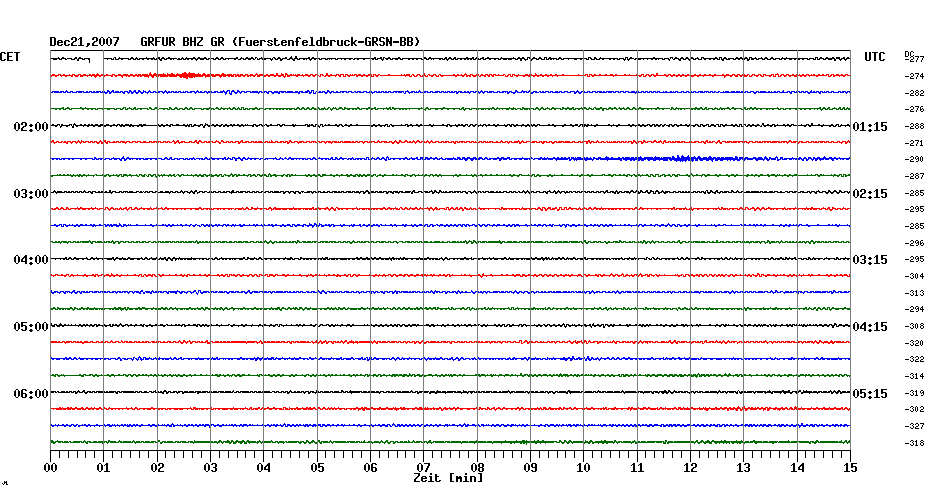Click the UTC timezone label
930x494 pixels.
(x=875, y=57)
